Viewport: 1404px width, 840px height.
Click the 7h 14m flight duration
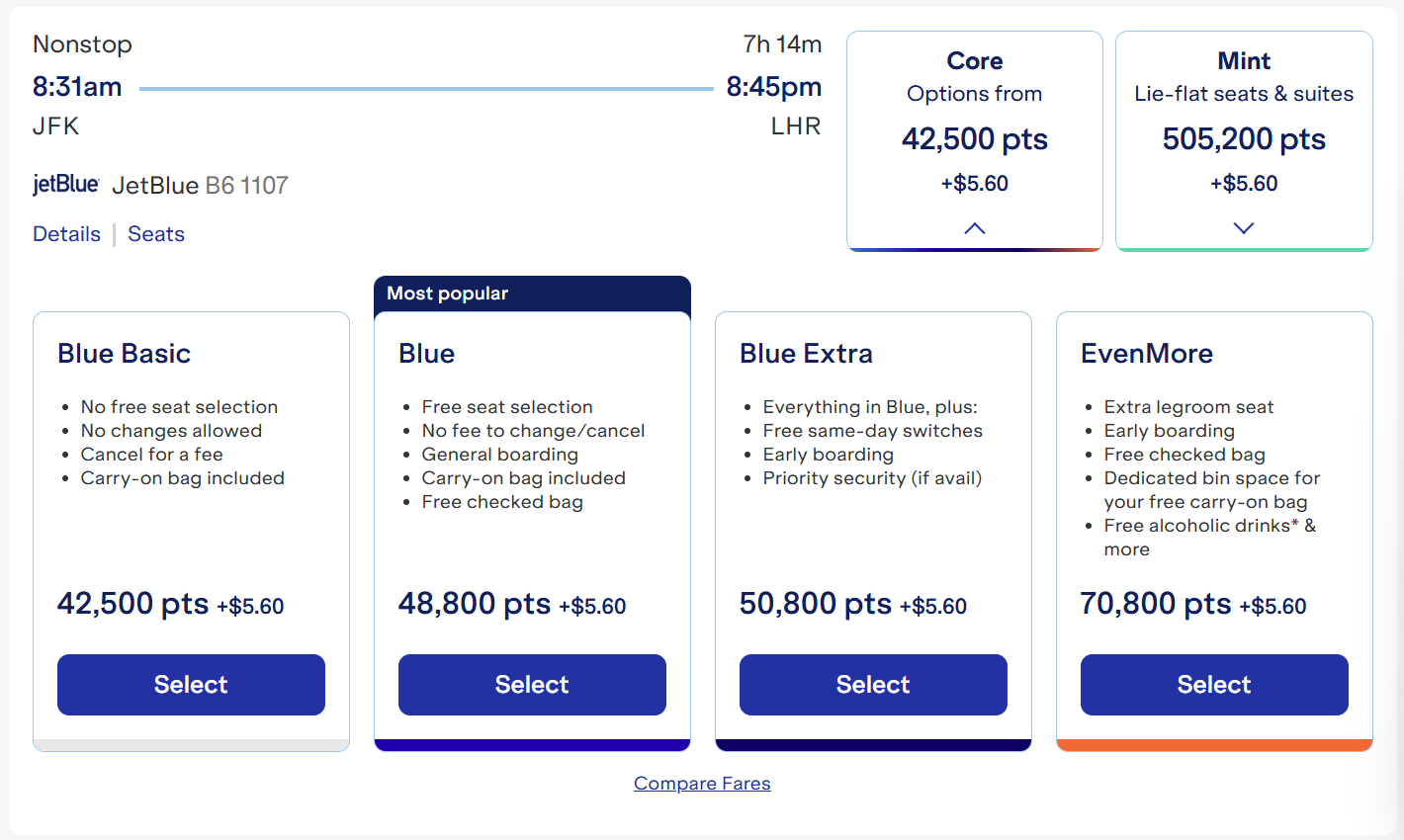tap(781, 44)
